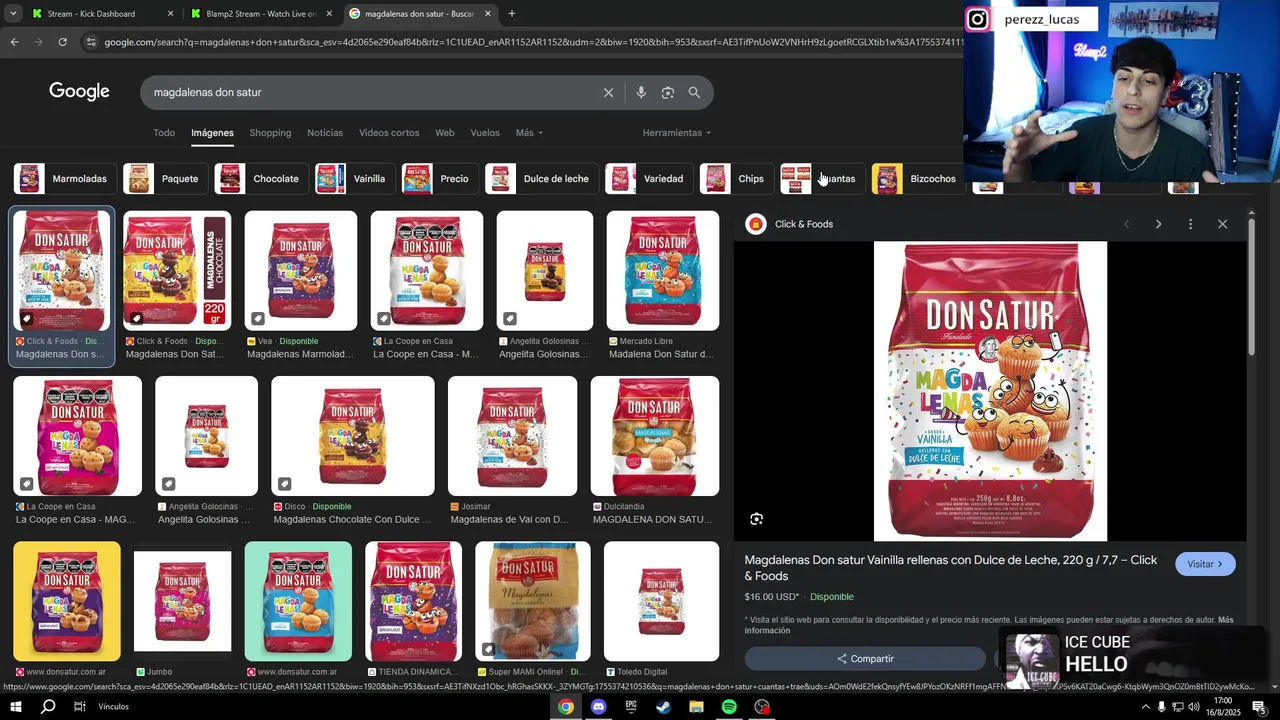Clear the search box with the X icon
The width and height of the screenshot is (1280, 720).
(x=608, y=92)
